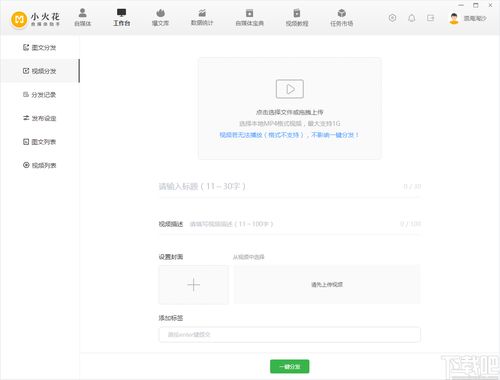500x380 pixels.
Task: Open 数据统计 chart icon in top bar
Action: pyautogui.click(x=202, y=13)
